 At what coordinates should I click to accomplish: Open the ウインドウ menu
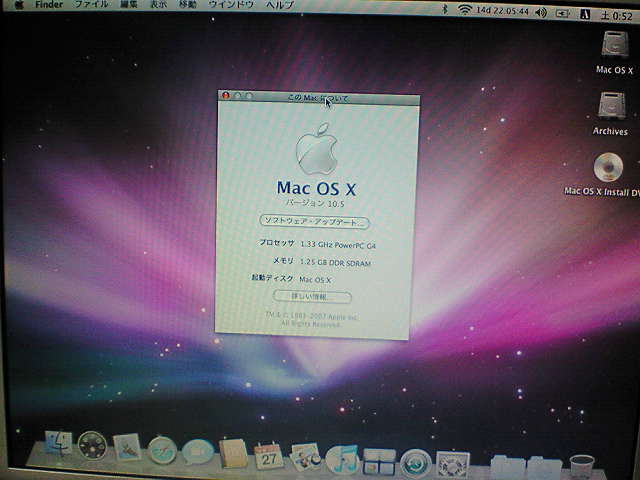[x=231, y=4]
